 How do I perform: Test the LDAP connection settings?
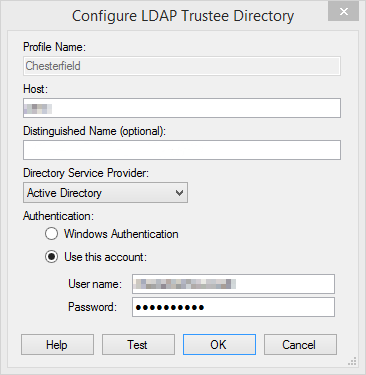click(x=138, y=345)
